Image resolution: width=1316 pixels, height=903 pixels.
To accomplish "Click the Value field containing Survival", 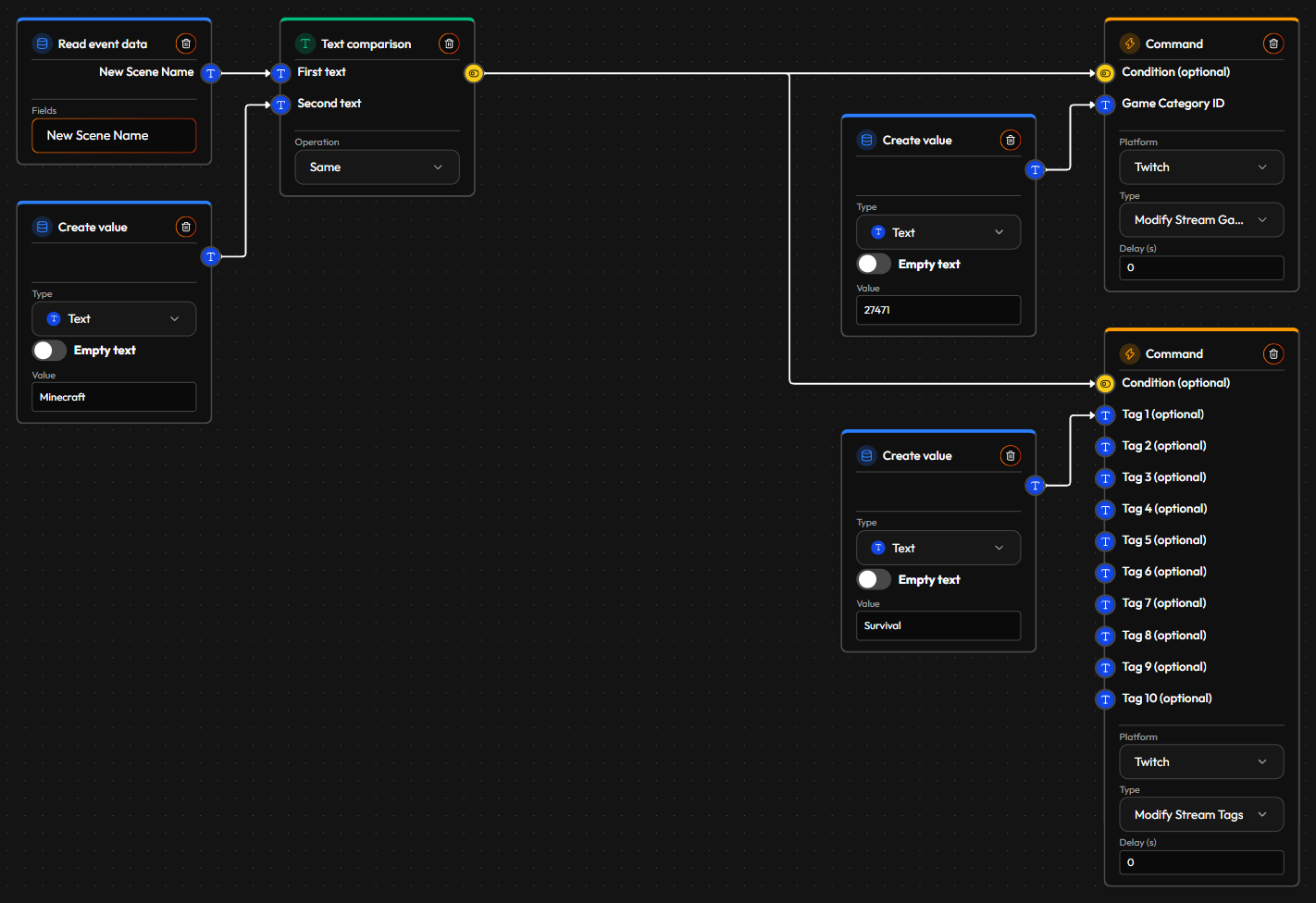I will [938, 626].
